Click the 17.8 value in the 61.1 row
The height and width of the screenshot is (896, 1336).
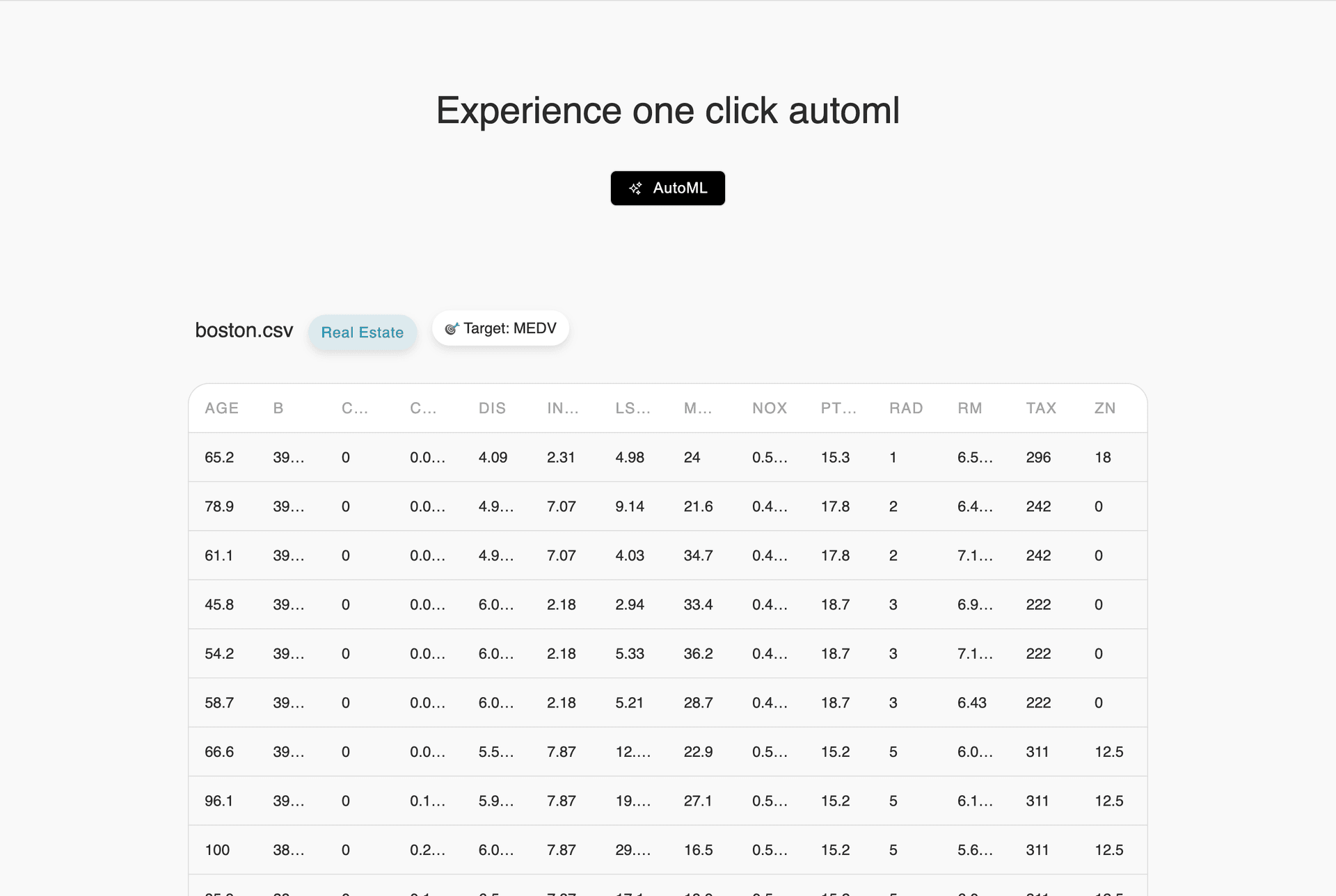(835, 556)
